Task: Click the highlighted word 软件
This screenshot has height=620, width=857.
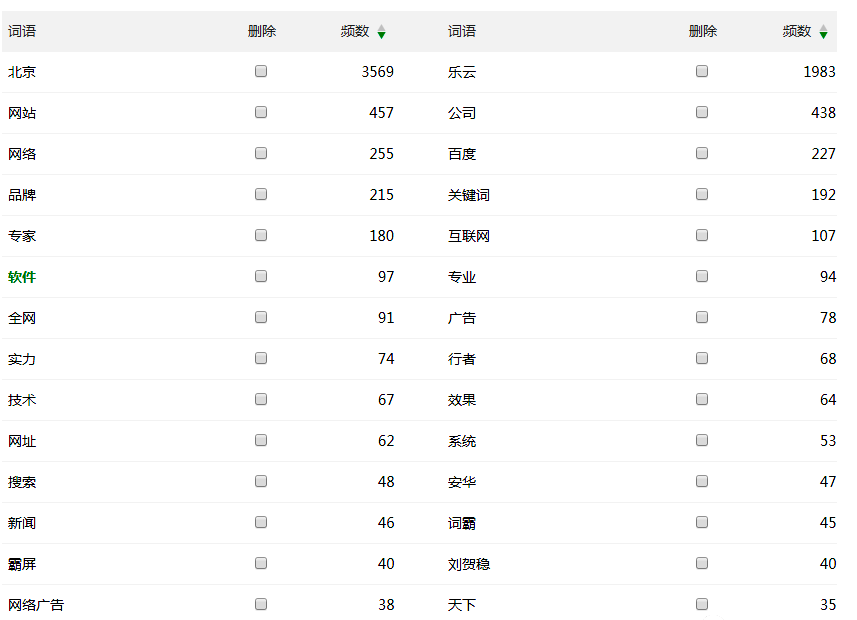Action: coord(22,277)
